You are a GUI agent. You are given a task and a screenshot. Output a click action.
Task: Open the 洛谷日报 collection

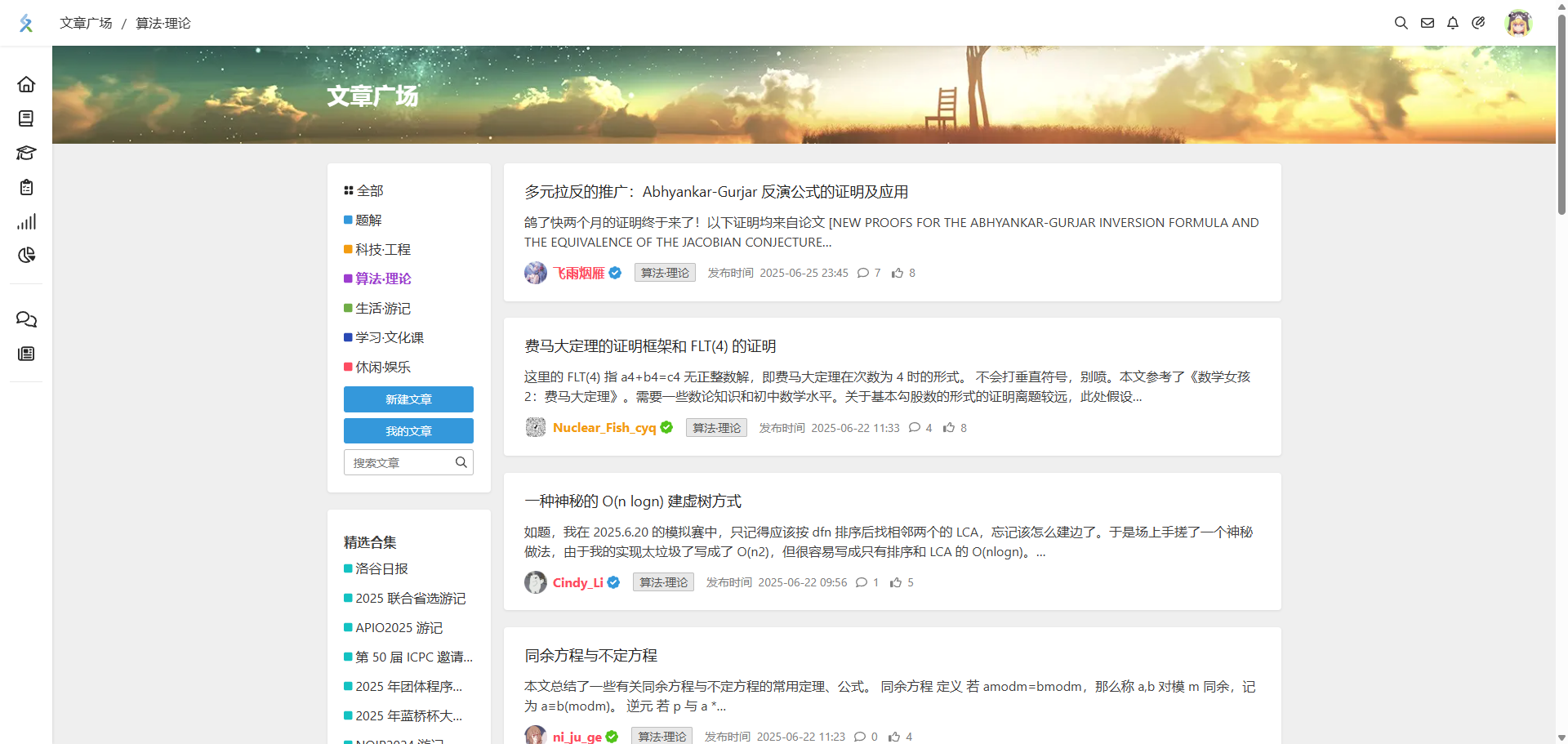[381, 568]
